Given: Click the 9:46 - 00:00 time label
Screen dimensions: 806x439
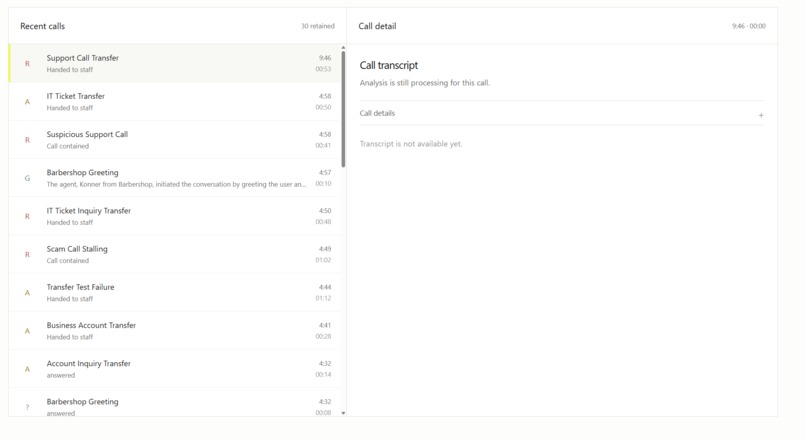Looking at the screenshot, I should [x=749, y=26].
